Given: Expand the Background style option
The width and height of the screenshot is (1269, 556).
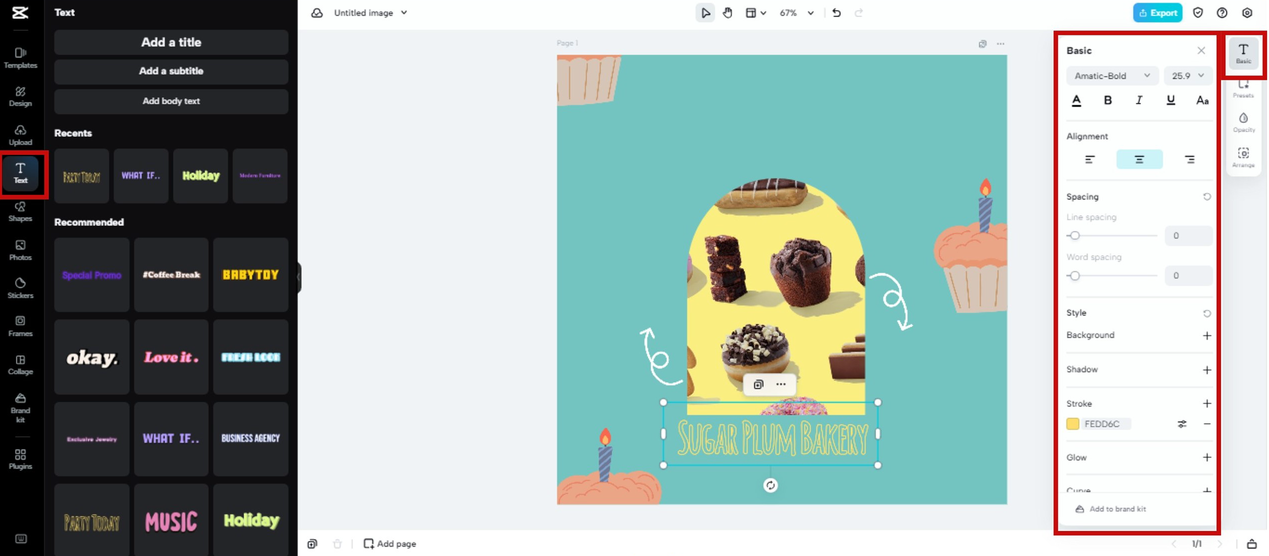Looking at the screenshot, I should 1207,336.
